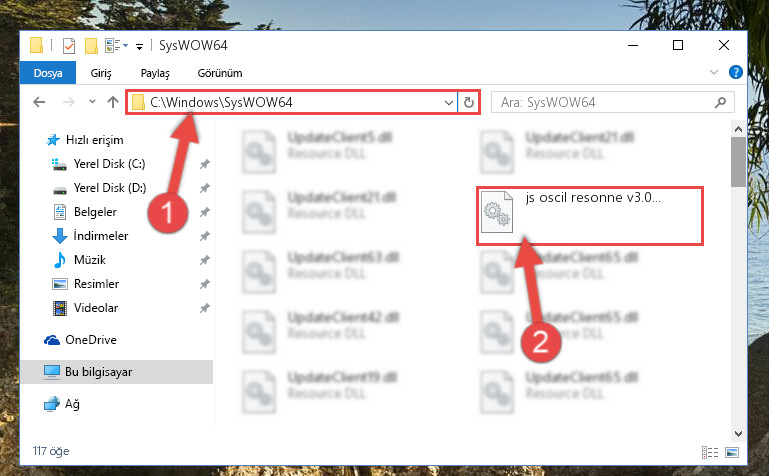The height and width of the screenshot is (476, 769).
Task: Expand the address bar history dropdown
Action: pyautogui.click(x=448, y=102)
